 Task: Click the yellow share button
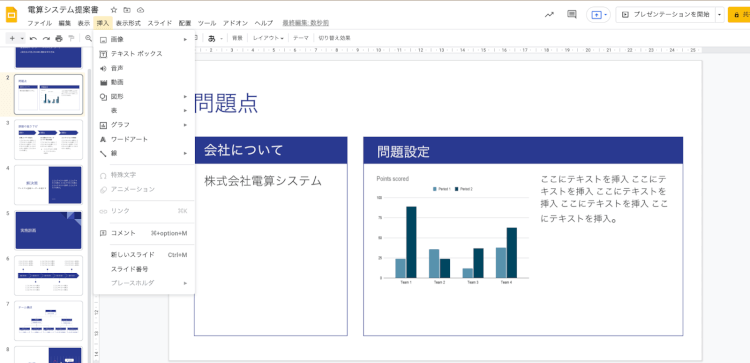coord(739,15)
